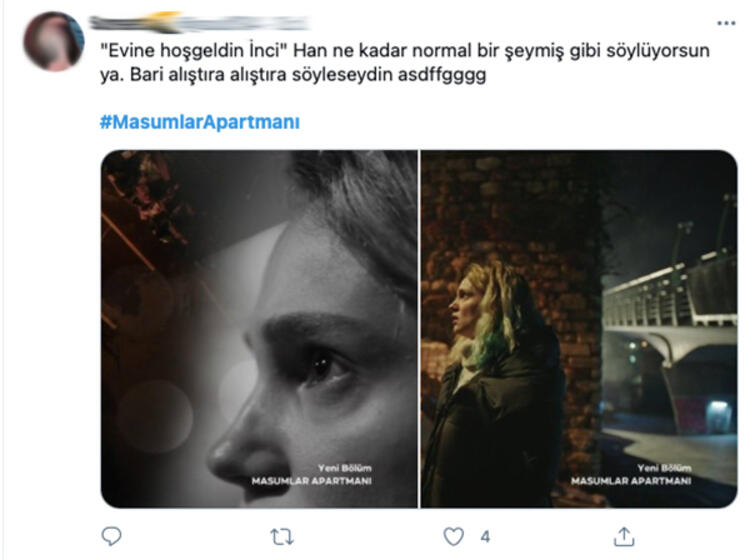Like the tweet with the heart icon
Image resolution: width=750 pixels, height=560 pixels.
point(453,536)
